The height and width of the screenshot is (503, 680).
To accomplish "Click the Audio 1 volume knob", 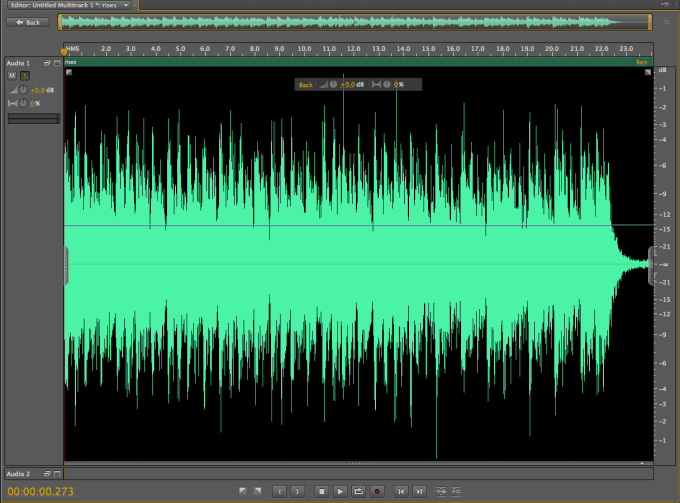I will coord(23,90).
